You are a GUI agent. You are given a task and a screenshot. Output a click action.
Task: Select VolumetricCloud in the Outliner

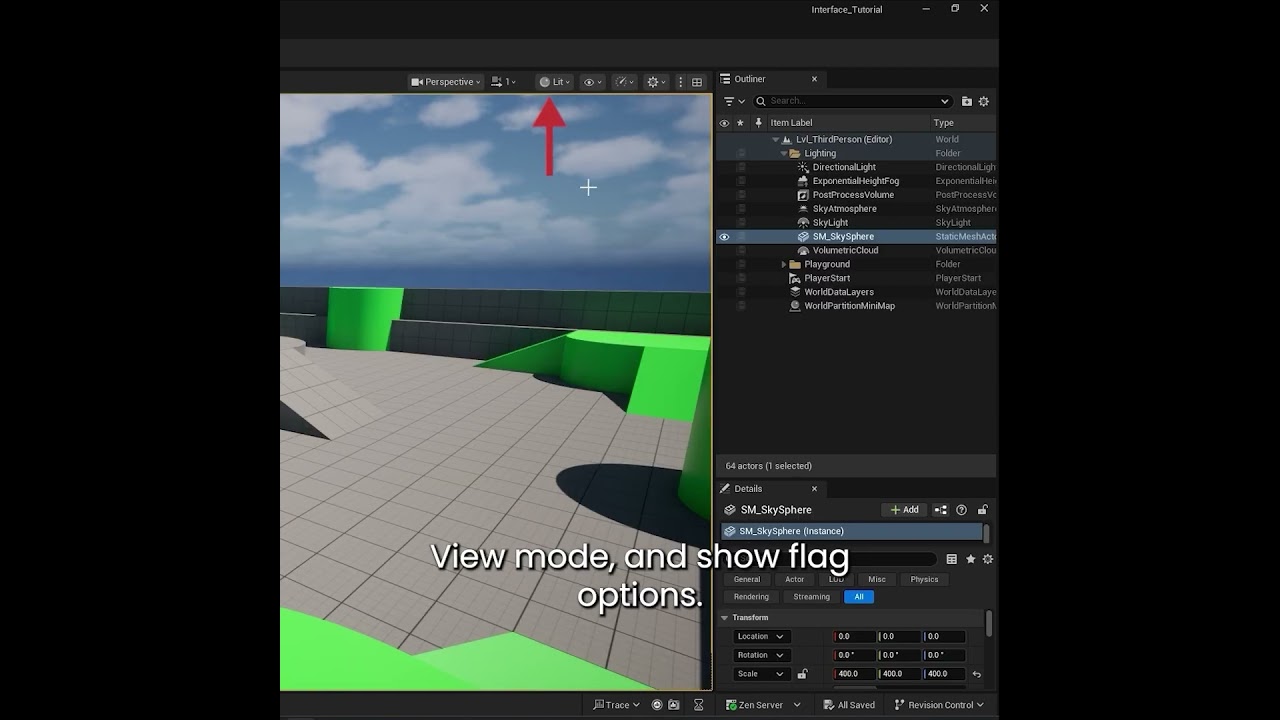coord(845,251)
